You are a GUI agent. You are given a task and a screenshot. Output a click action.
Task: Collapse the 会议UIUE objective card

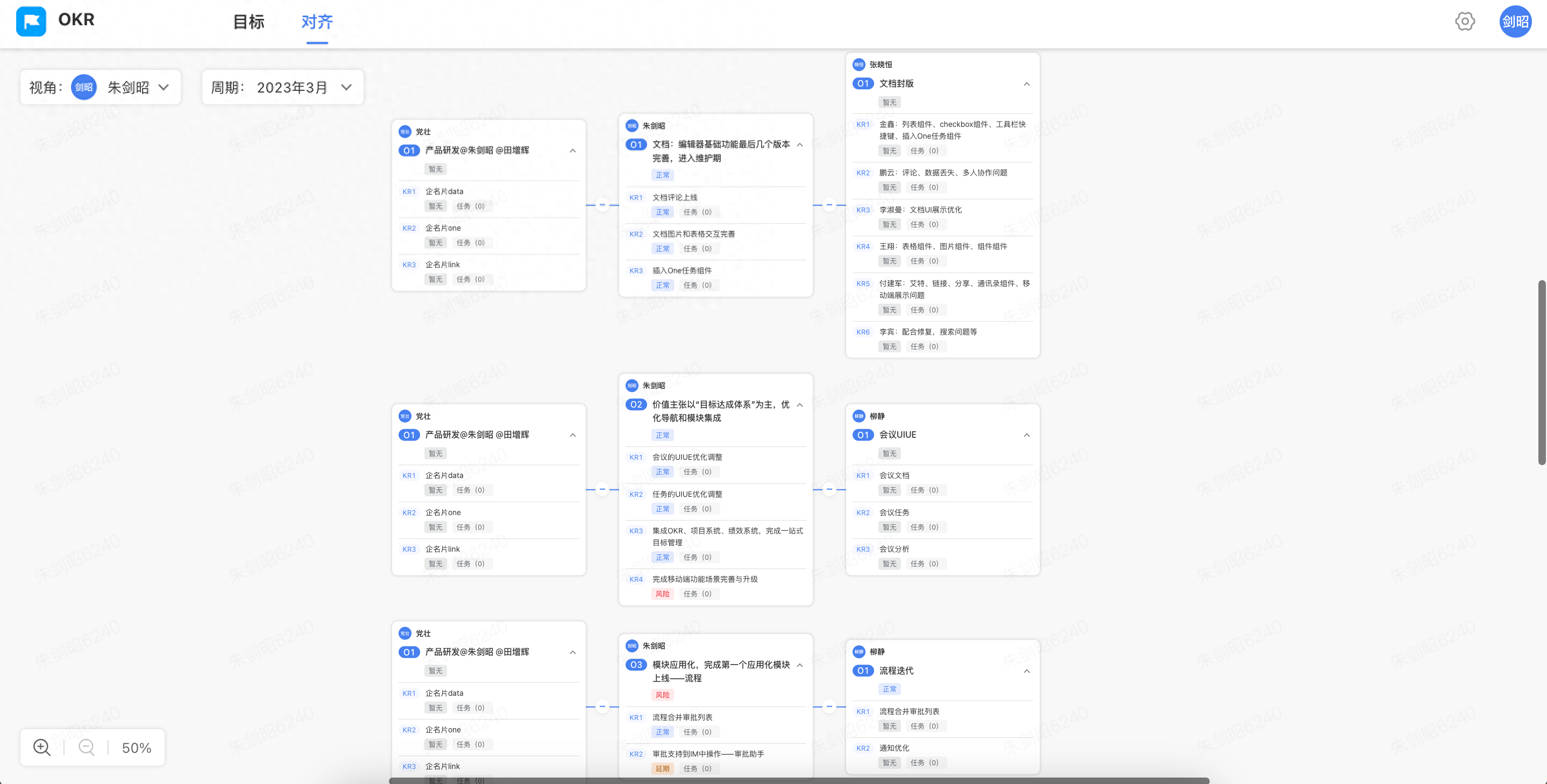click(1026, 435)
